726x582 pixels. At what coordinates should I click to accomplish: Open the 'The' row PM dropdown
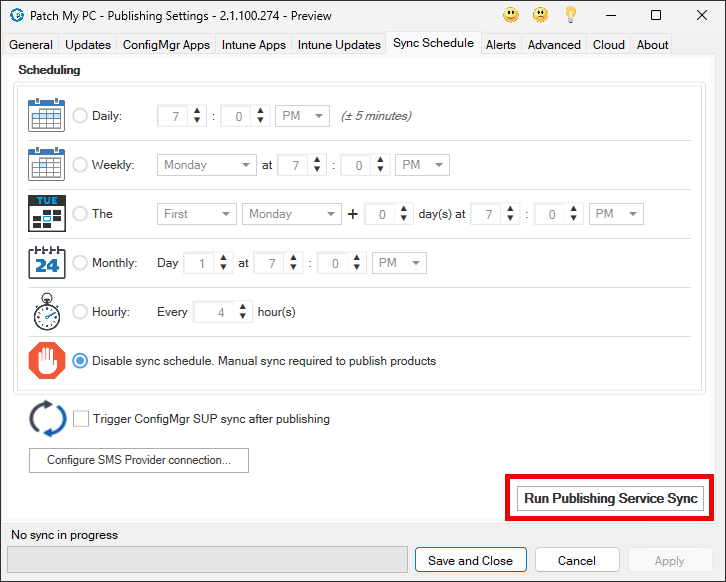[616, 214]
